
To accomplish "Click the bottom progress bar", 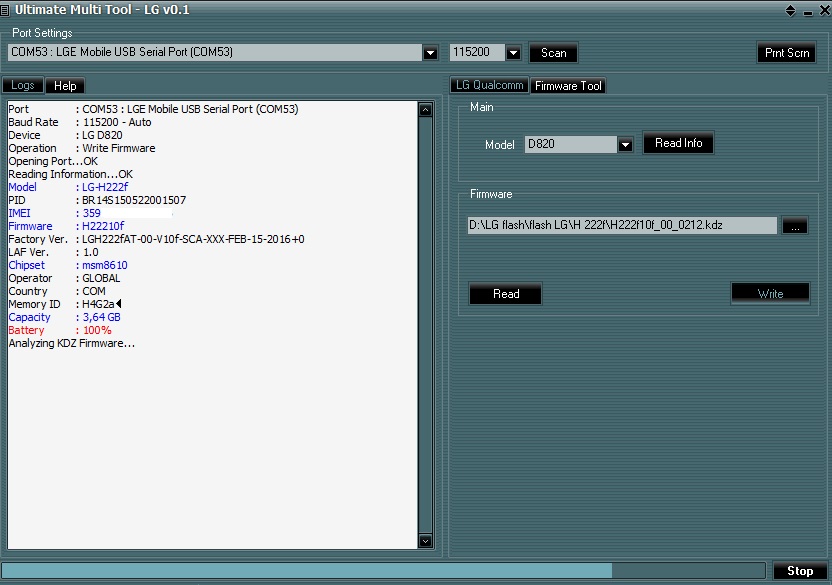I will pos(384,571).
